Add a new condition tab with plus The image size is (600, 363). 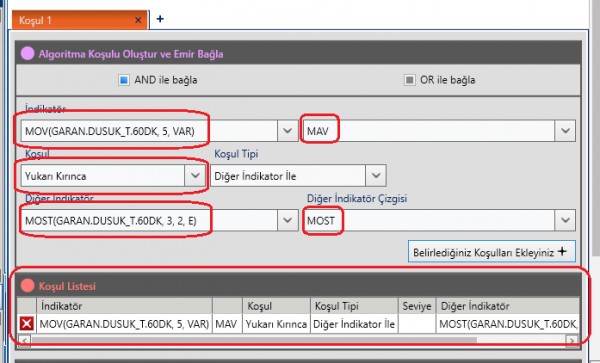pos(160,19)
